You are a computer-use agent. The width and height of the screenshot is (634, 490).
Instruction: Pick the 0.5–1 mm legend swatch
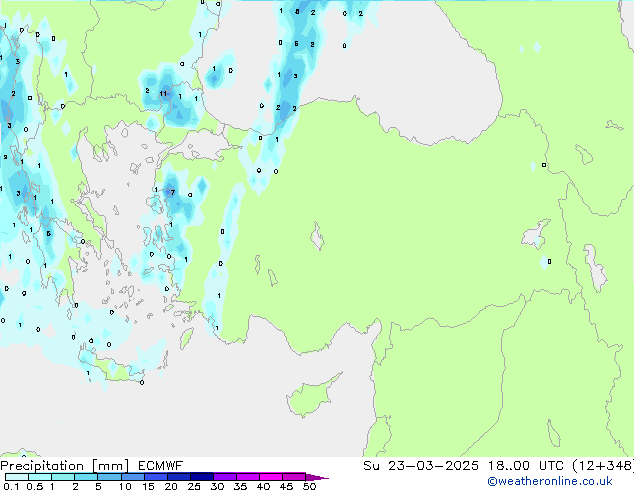pos(40,477)
